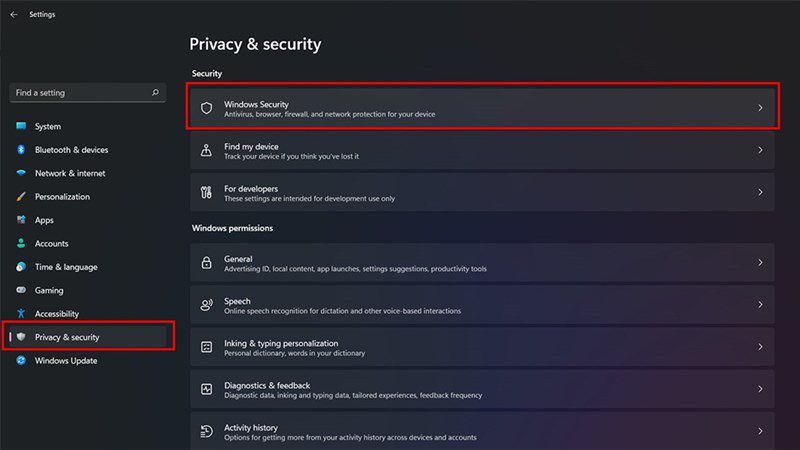Click the Find my device icon
The image size is (800, 450).
206,150
